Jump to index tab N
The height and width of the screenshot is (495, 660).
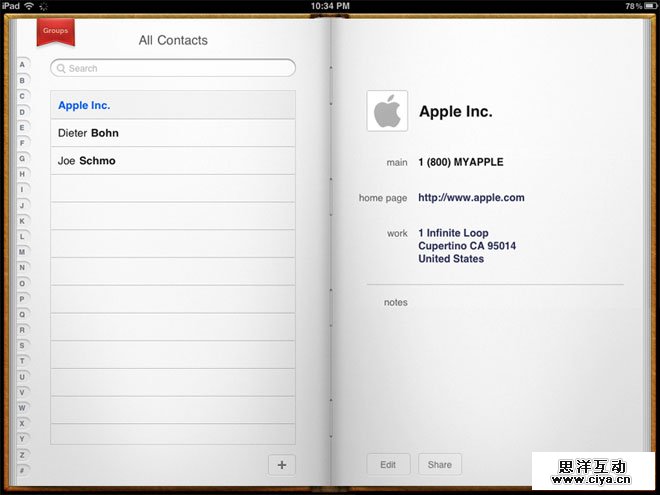(x=23, y=268)
